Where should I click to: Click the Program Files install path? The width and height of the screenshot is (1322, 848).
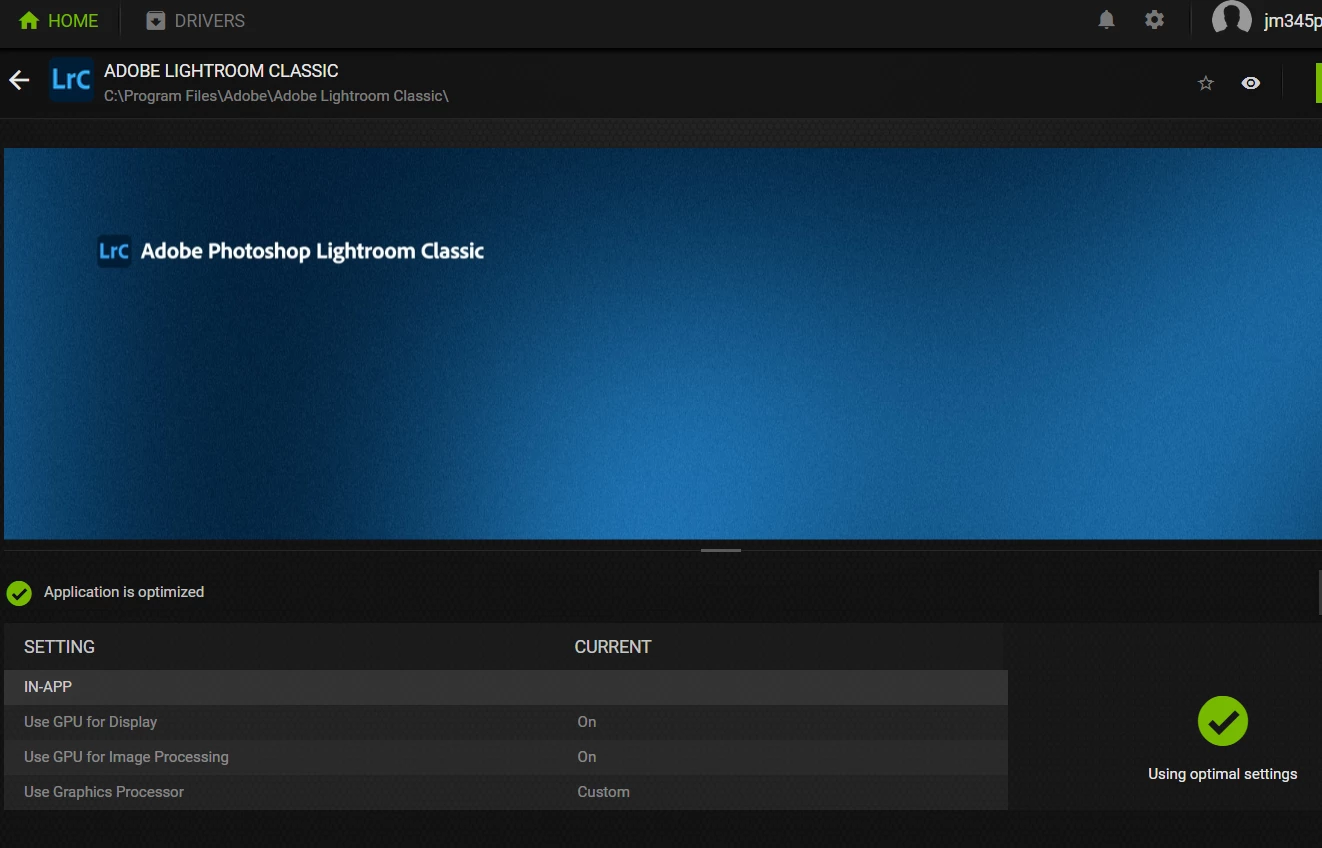tap(276, 96)
